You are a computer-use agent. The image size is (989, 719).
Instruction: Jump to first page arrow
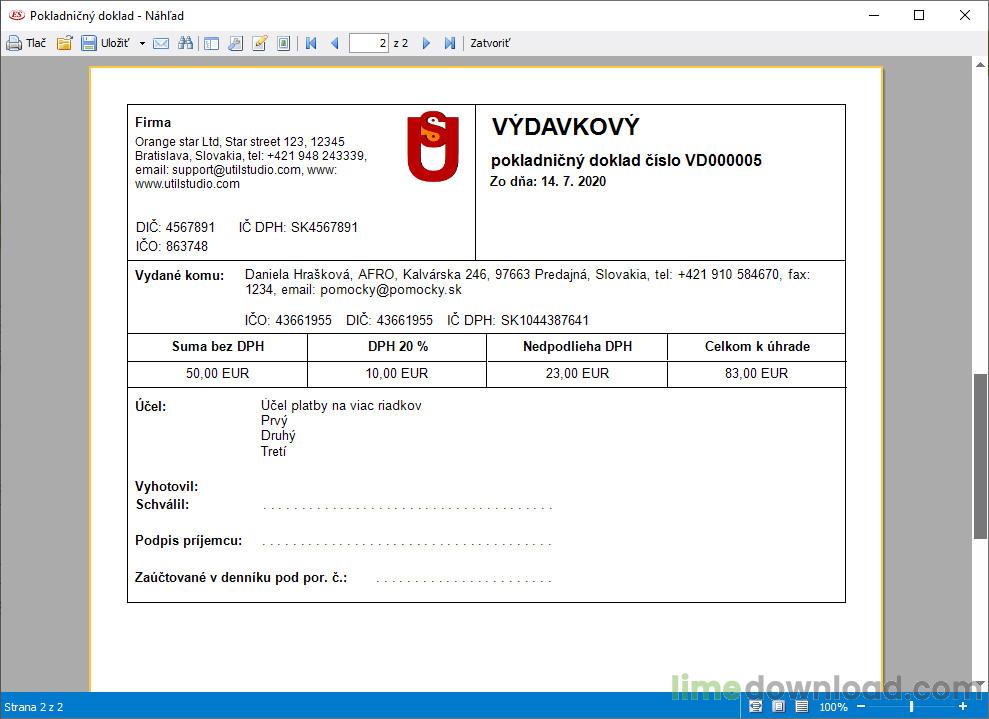(x=311, y=44)
